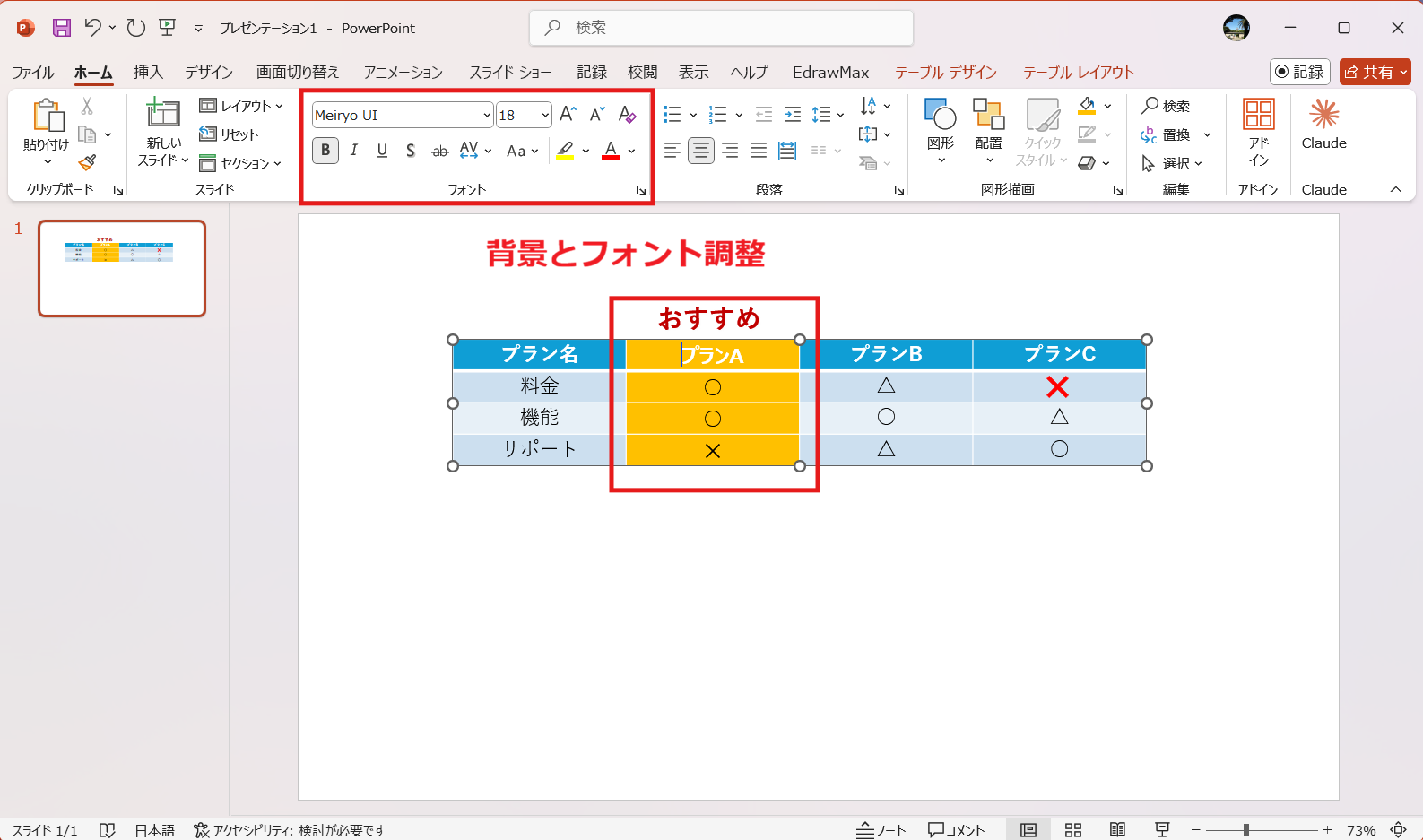Click the 記録 record button at top right
The height and width of the screenshot is (840, 1423).
tap(1300, 72)
